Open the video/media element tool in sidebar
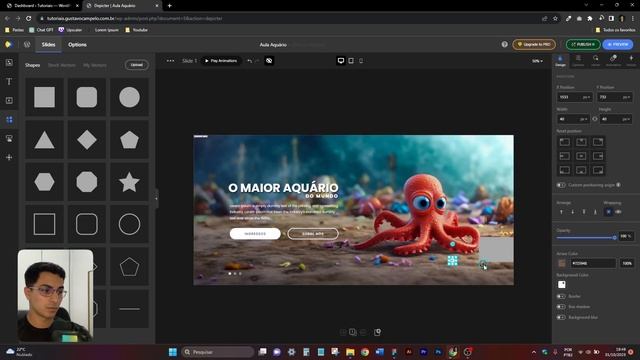 click(x=9, y=100)
